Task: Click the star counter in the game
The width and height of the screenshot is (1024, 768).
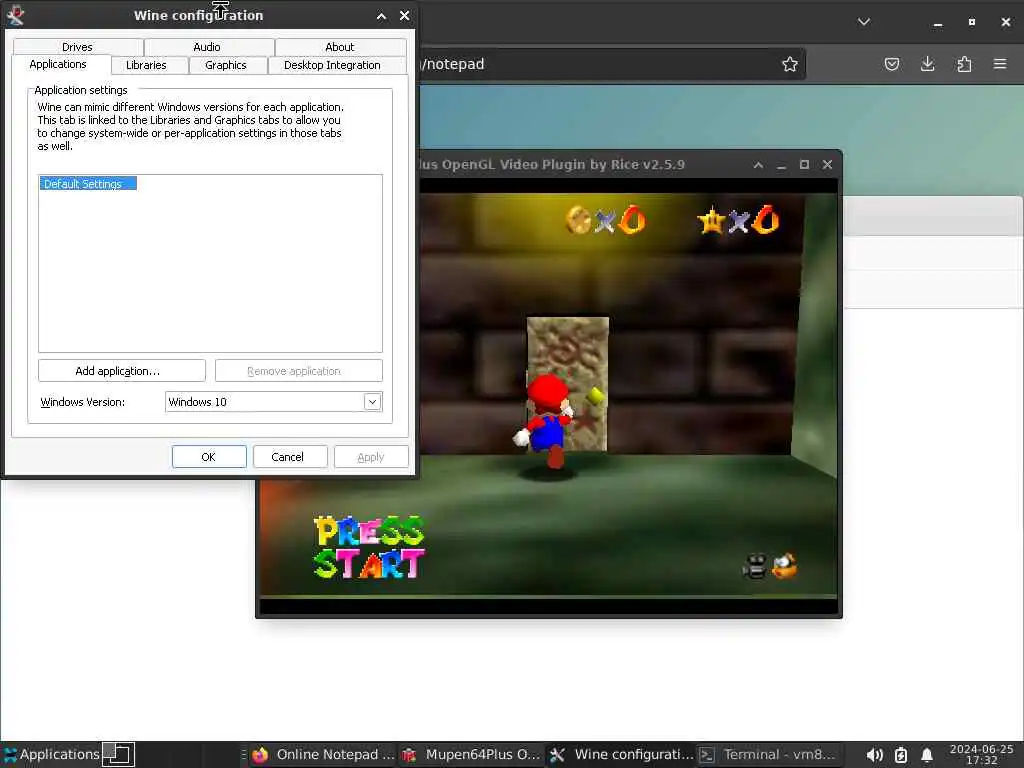Action: [739, 220]
